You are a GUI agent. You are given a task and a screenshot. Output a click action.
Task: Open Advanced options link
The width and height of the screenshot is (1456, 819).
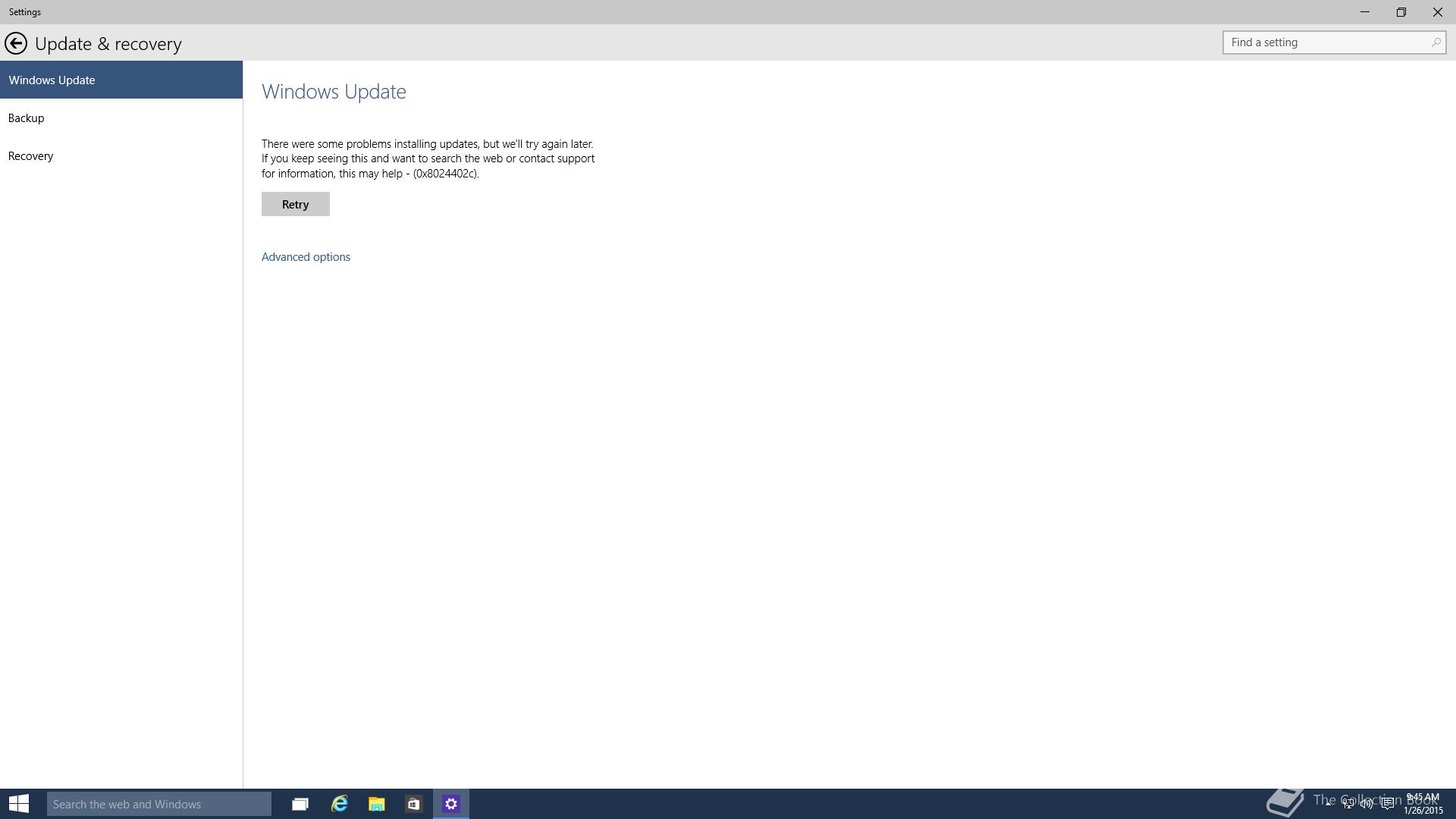(x=306, y=257)
